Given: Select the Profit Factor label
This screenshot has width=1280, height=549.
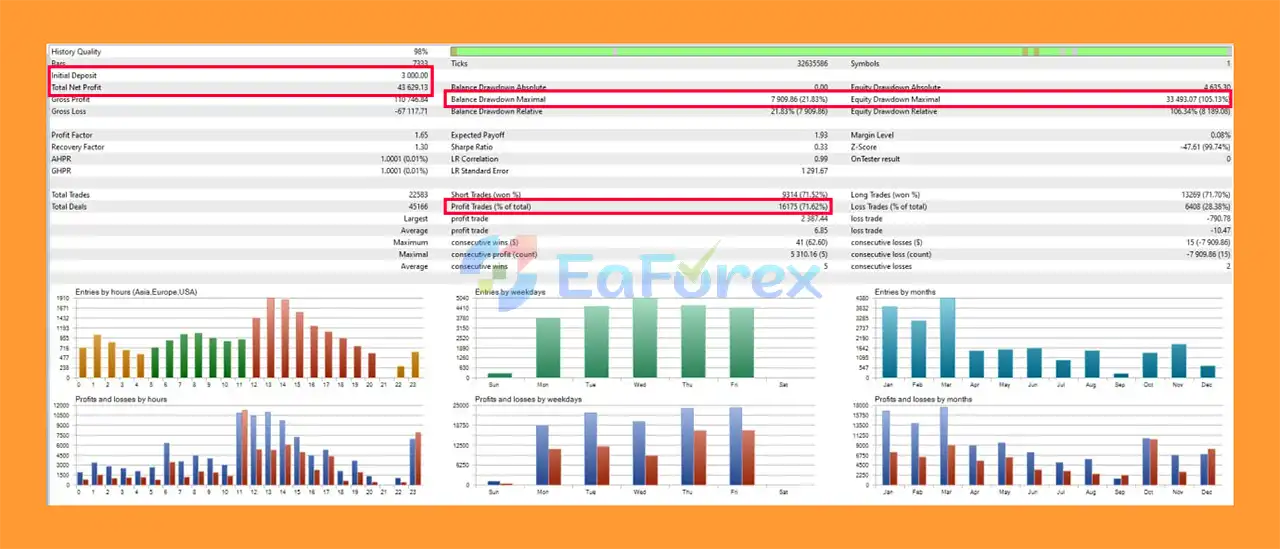Looking at the screenshot, I should (72, 135).
